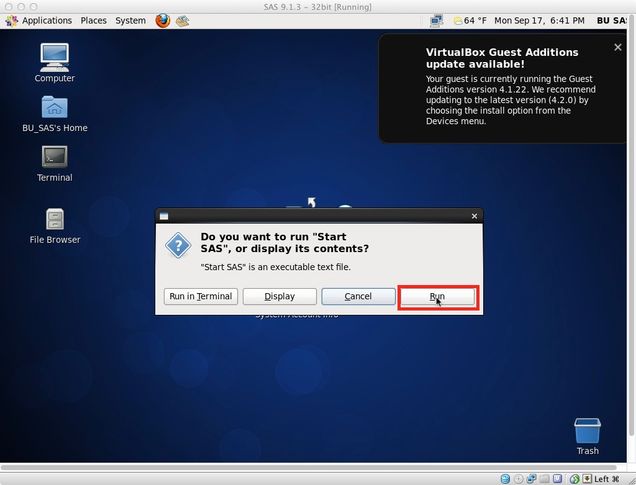Click VirtualBox mouse integration status icon
The image size is (636, 485).
pyautogui.click(x=574, y=479)
